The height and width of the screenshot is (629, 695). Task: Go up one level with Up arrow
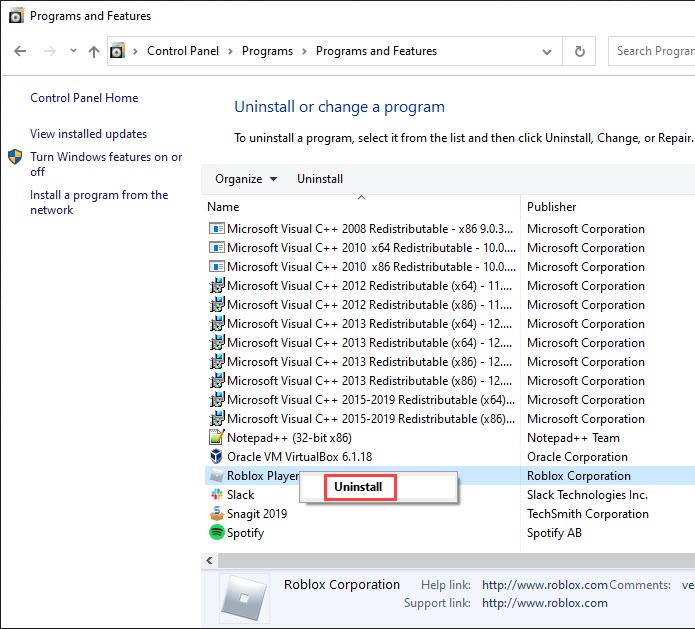pos(94,51)
